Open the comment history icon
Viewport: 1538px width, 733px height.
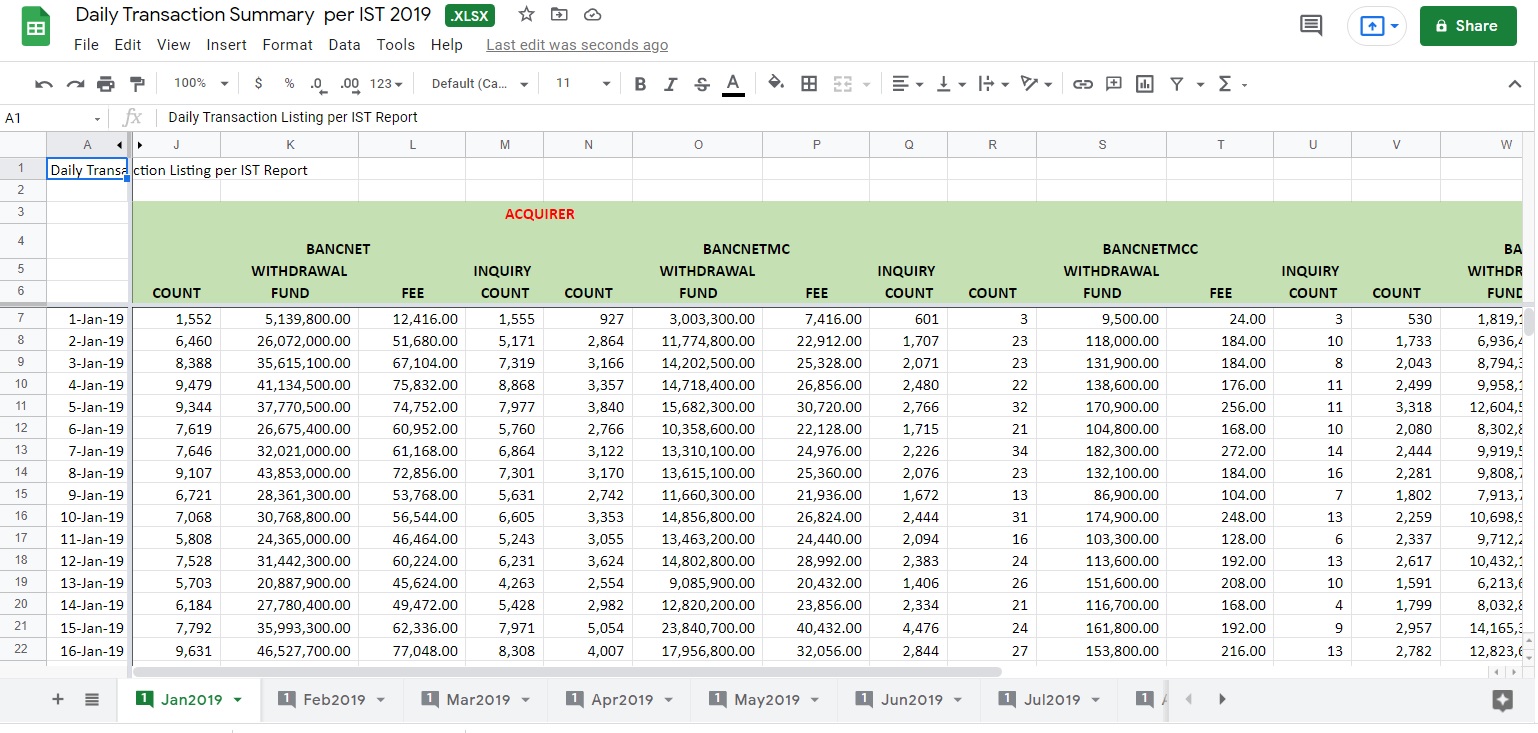click(x=1311, y=26)
